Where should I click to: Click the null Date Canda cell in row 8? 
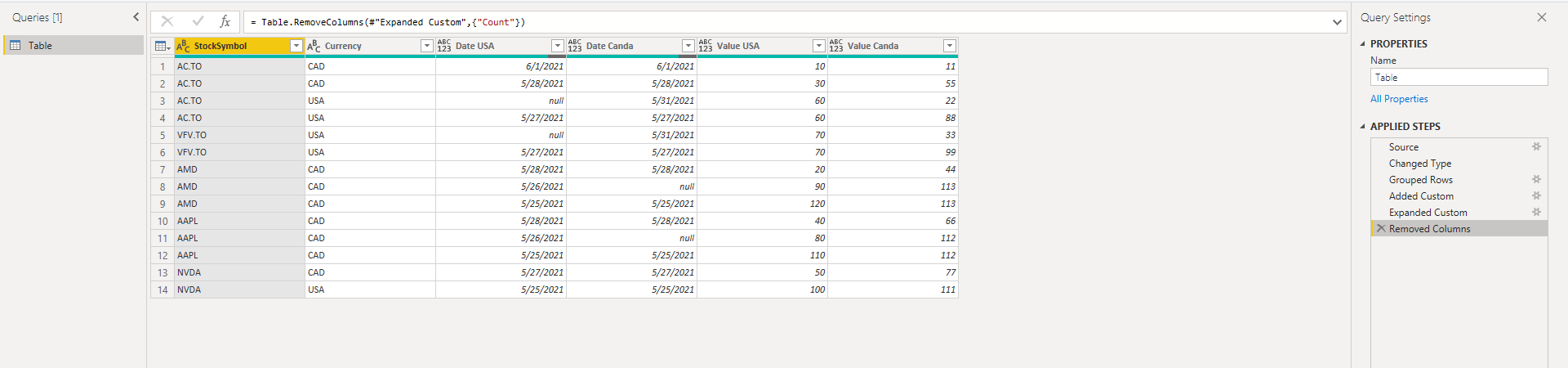tap(631, 186)
